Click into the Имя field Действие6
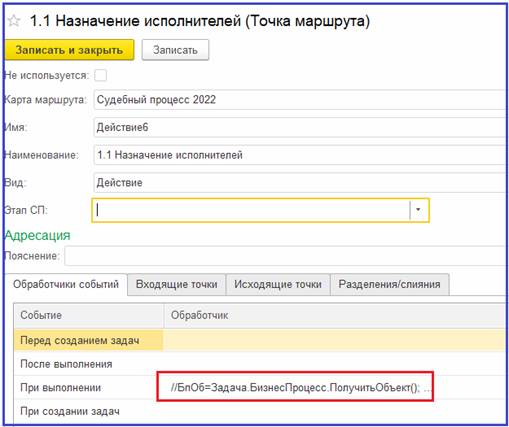Image resolution: width=509 pixels, height=427 pixels. (300, 127)
